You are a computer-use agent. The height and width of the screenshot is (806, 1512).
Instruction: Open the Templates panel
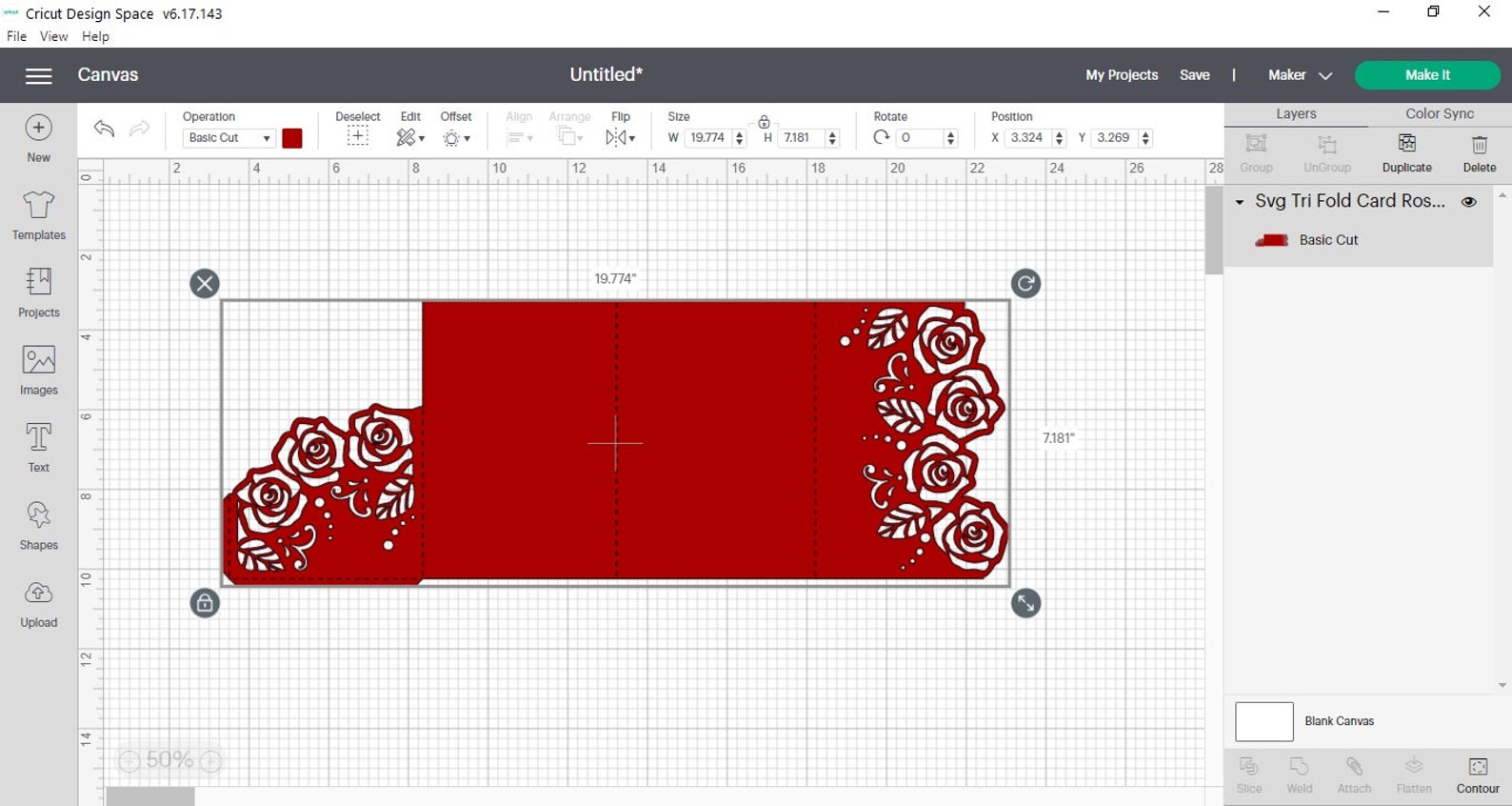click(x=39, y=215)
